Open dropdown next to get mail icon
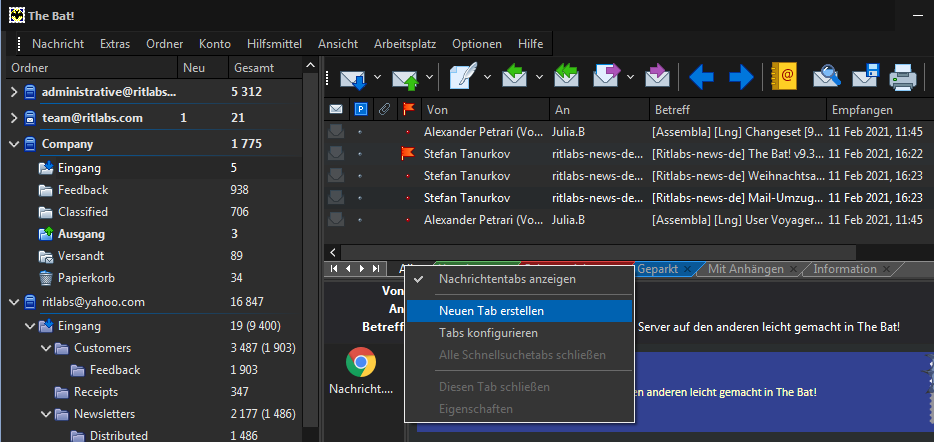Image resolution: width=934 pixels, height=442 pixels. pyautogui.click(x=377, y=77)
